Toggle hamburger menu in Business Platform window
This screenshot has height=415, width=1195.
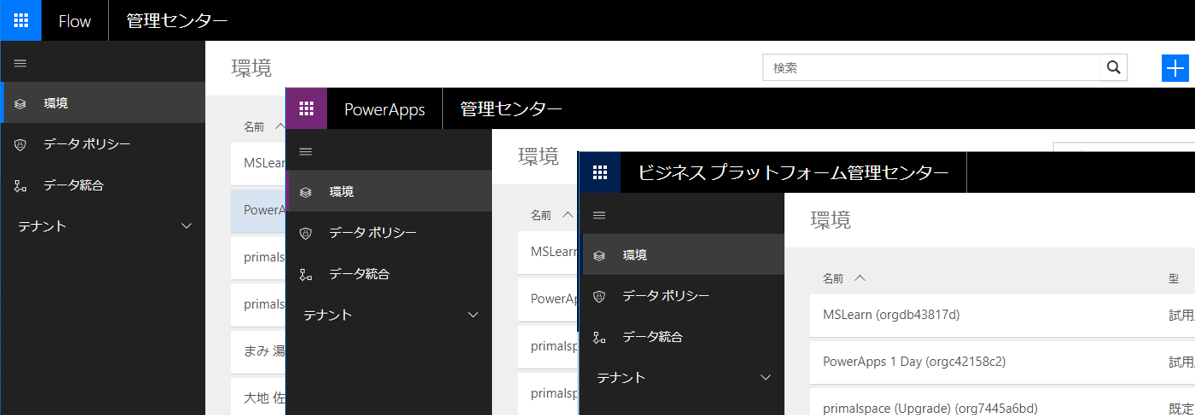pyautogui.click(x=599, y=215)
